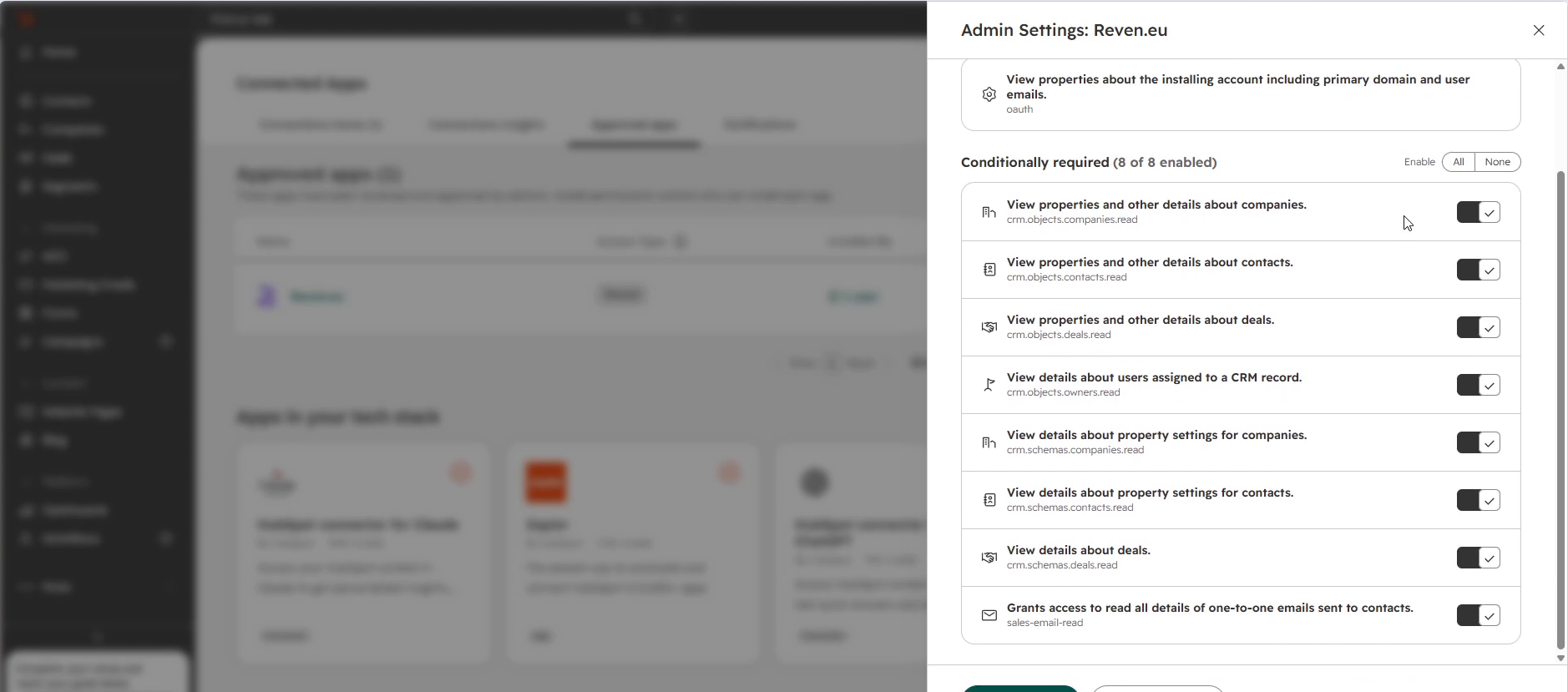Click the "Grants access to read all details" description
Screen dimensions: 1568x692
1210,608
